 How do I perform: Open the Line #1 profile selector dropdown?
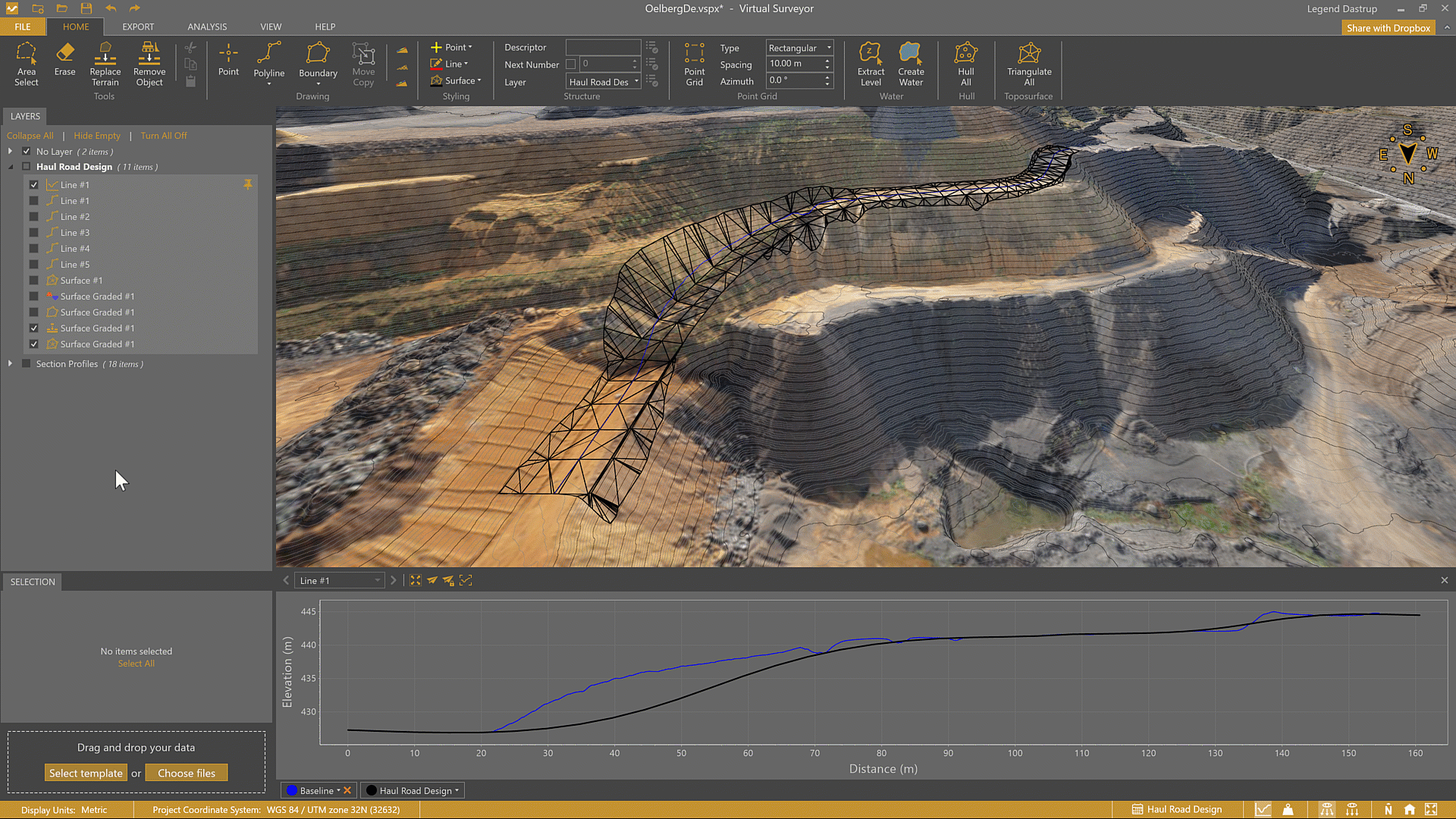click(339, 581)
